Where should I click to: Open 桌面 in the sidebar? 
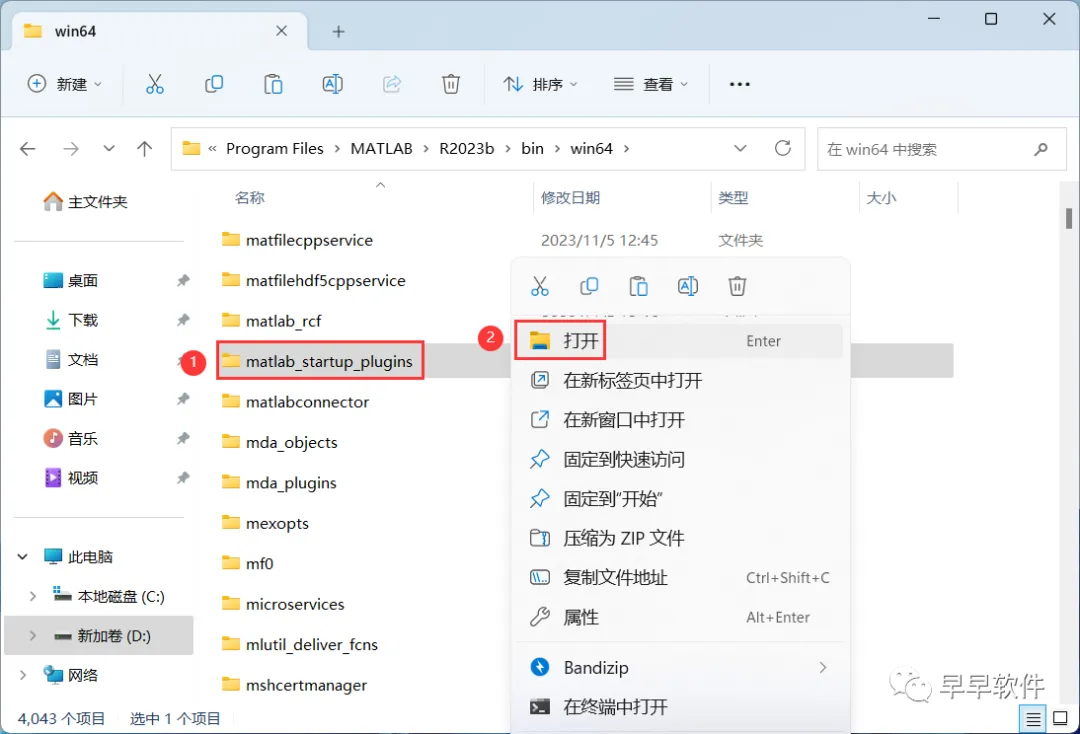[x=71, y=280]
